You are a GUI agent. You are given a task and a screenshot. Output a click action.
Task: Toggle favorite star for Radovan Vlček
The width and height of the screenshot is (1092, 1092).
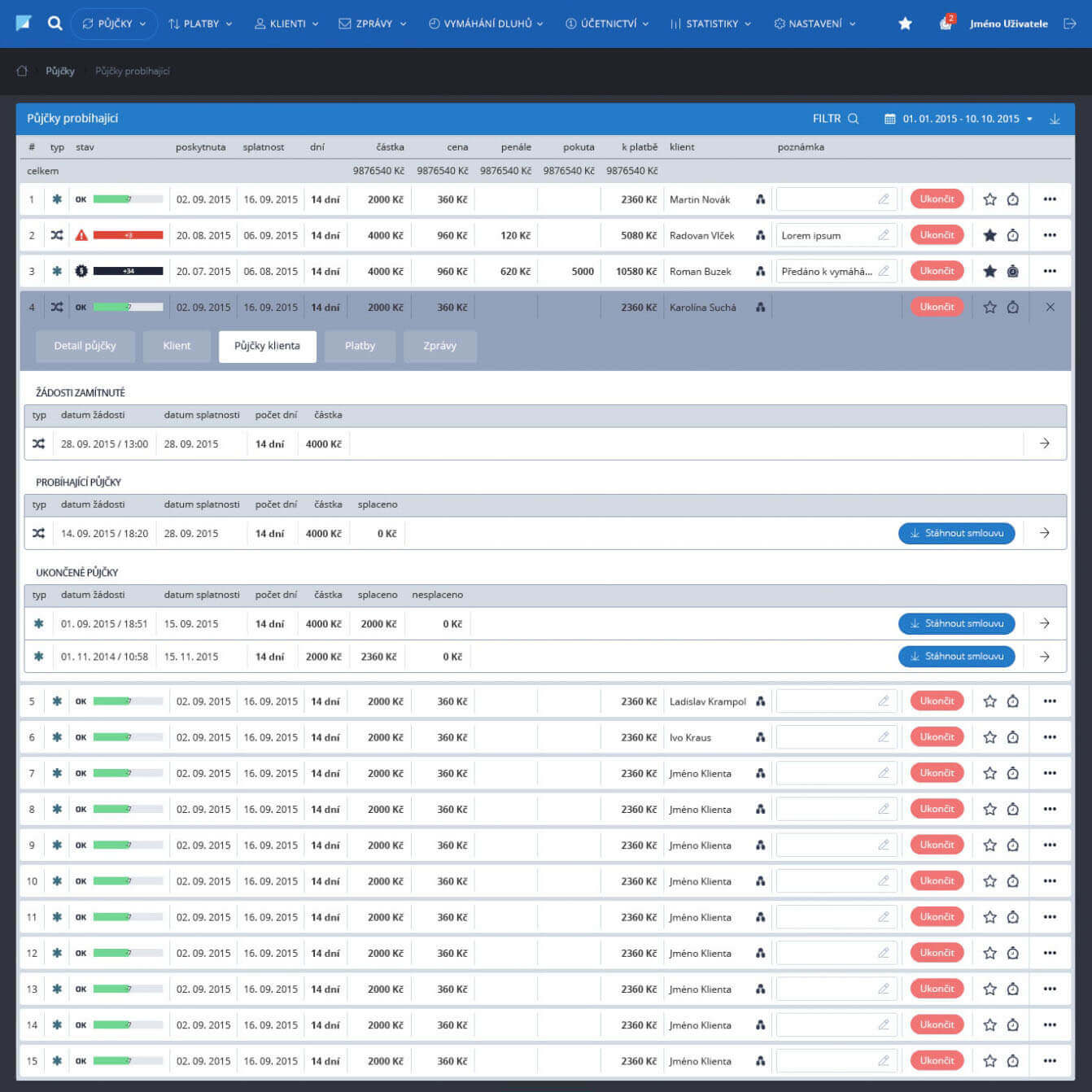(989, 235)
